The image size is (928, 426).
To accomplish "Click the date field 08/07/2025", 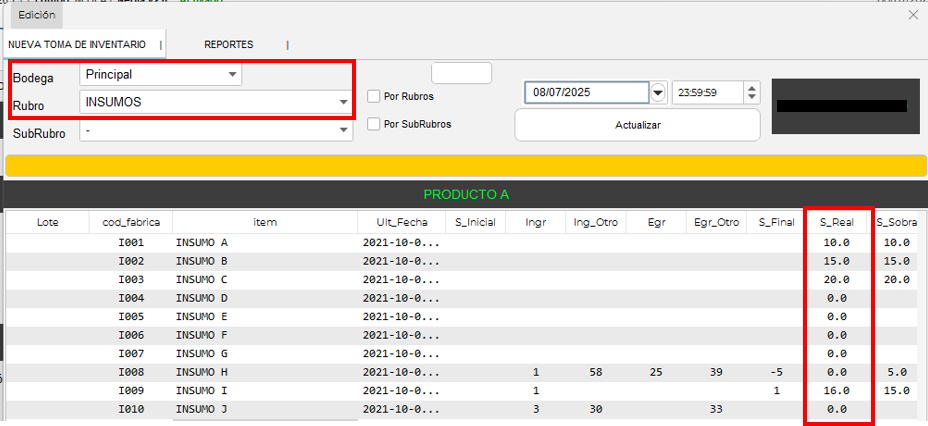I will coord(585,92).
